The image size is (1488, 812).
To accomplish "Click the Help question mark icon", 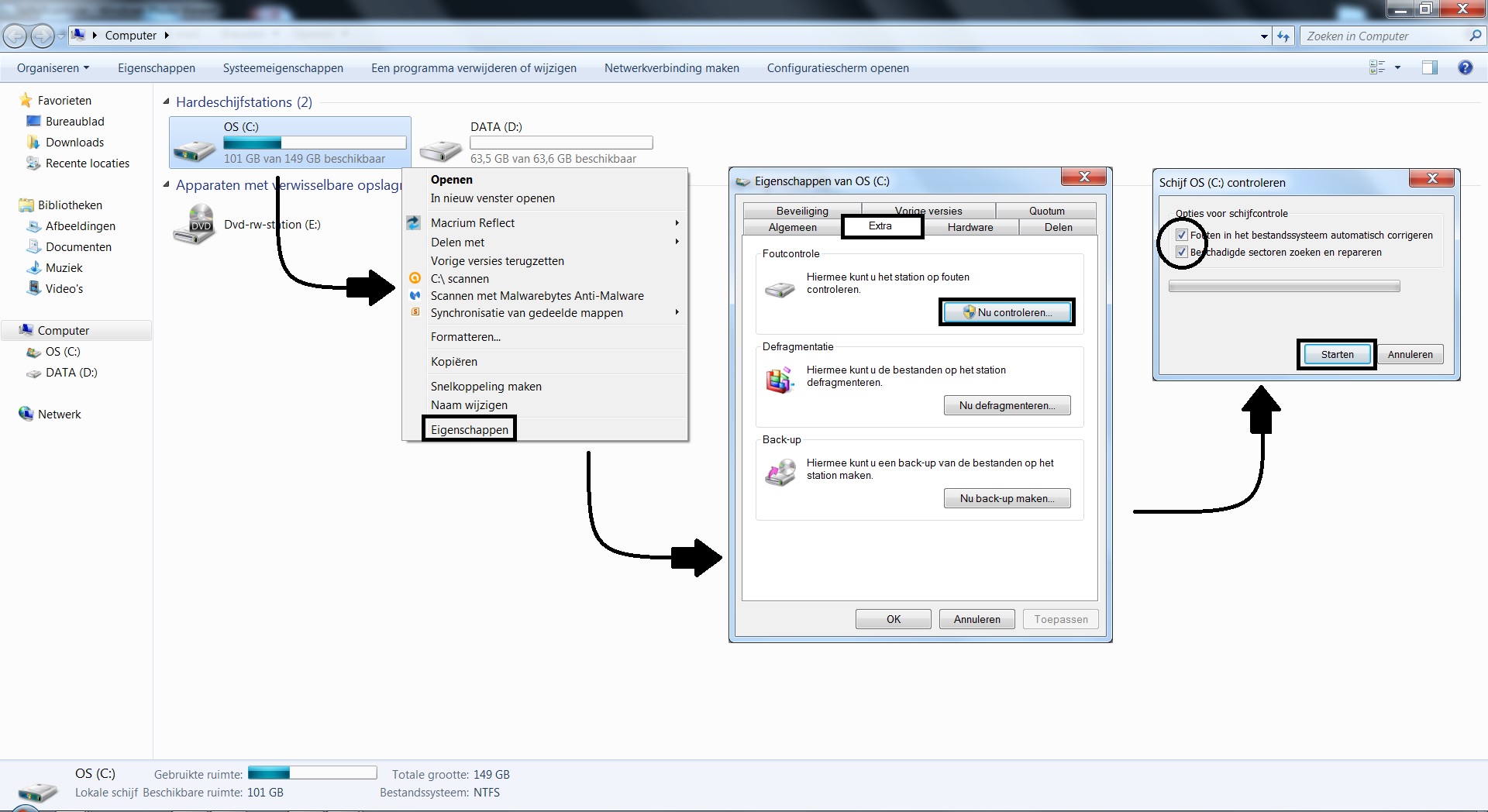I will 1466,67.
